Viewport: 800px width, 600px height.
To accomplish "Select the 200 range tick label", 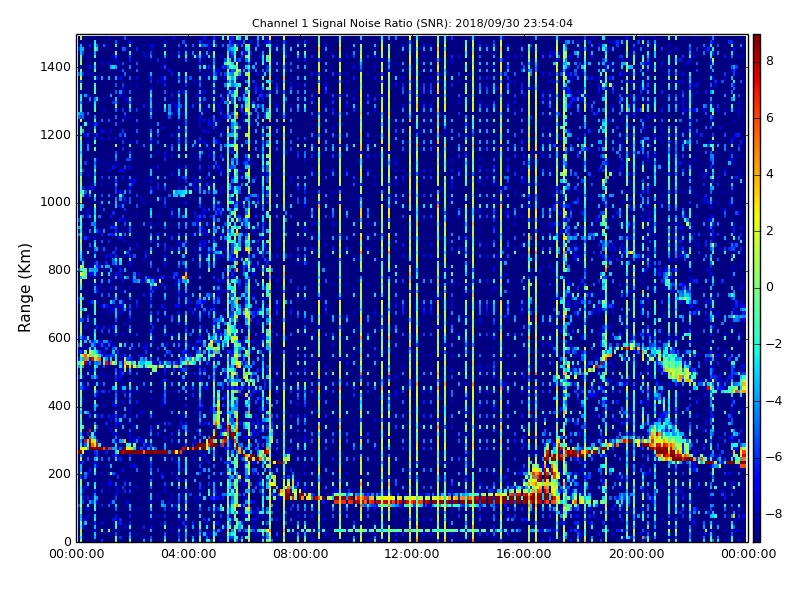I will tap(59, 473).
